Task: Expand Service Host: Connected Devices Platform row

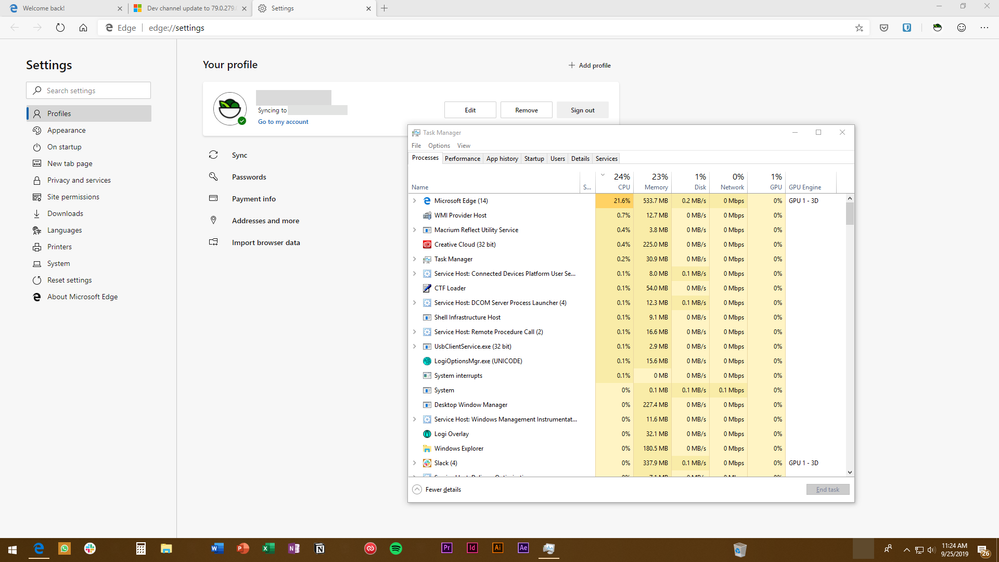Action: point(415,273)
